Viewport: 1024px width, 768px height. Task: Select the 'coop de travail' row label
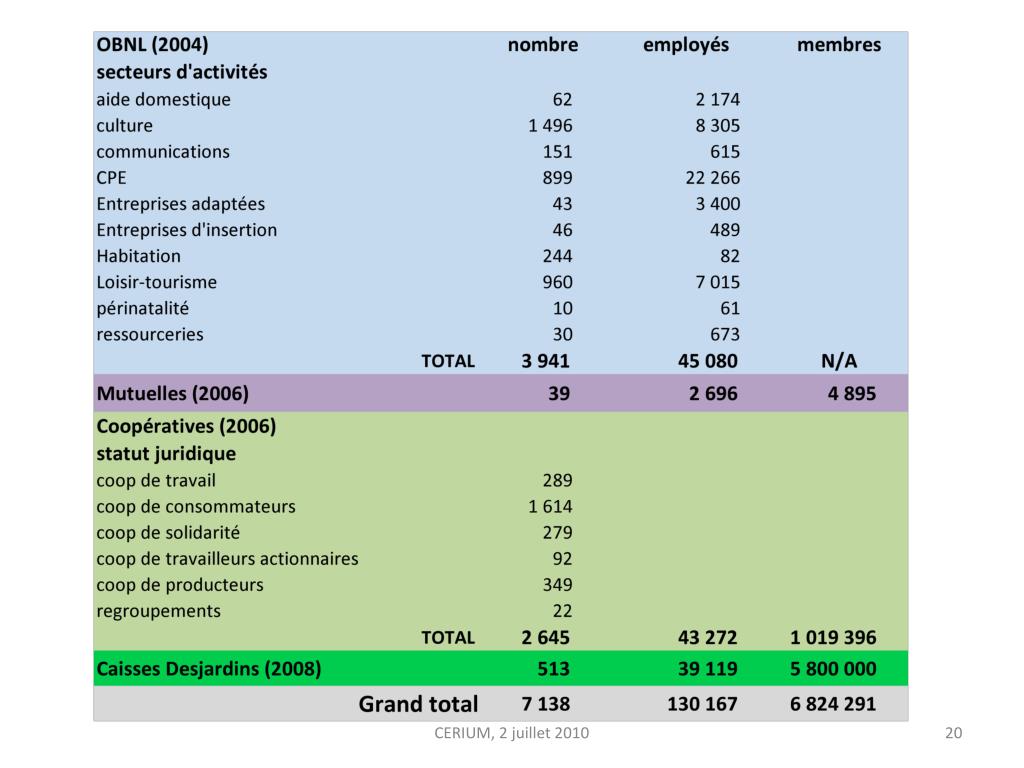click(155, 481)
